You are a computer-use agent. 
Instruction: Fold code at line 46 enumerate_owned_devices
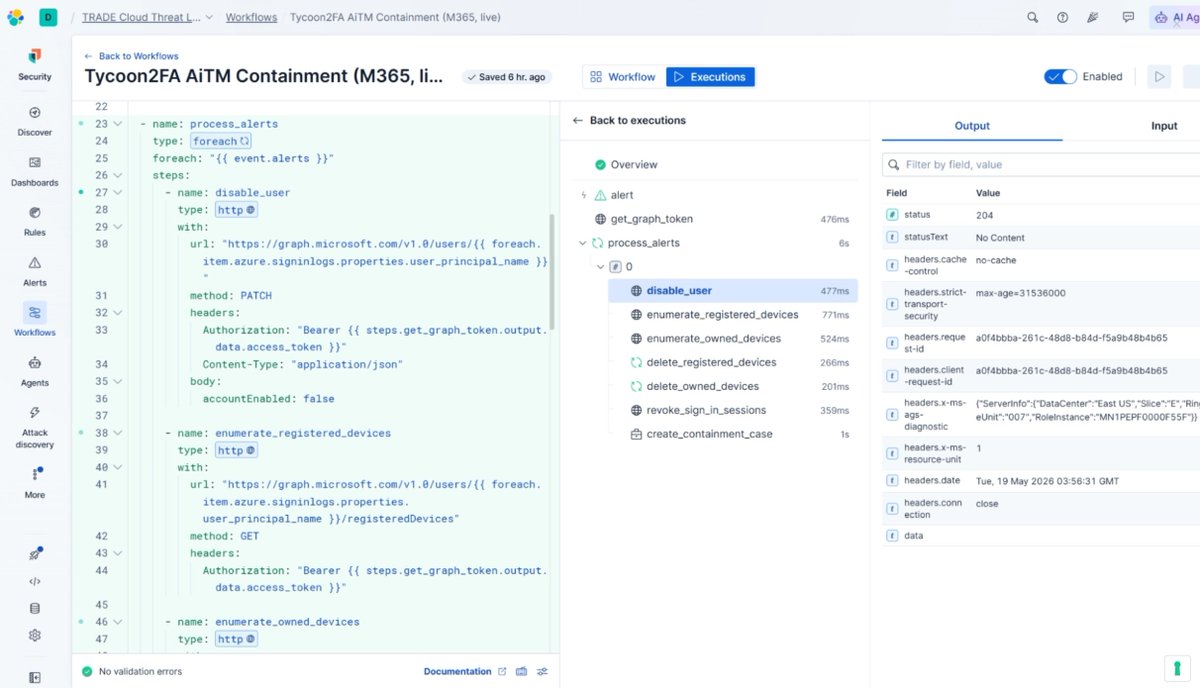pos(117,621)
